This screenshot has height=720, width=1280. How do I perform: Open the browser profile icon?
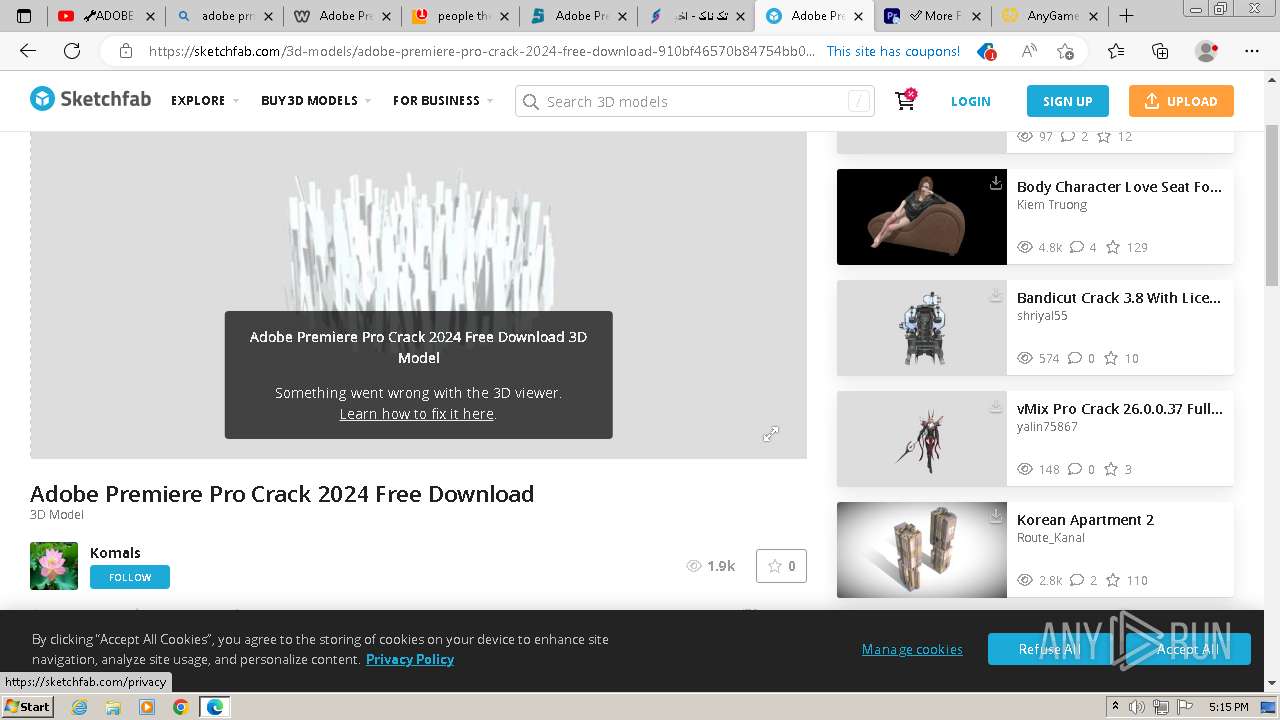click(x=1207, y=51)
